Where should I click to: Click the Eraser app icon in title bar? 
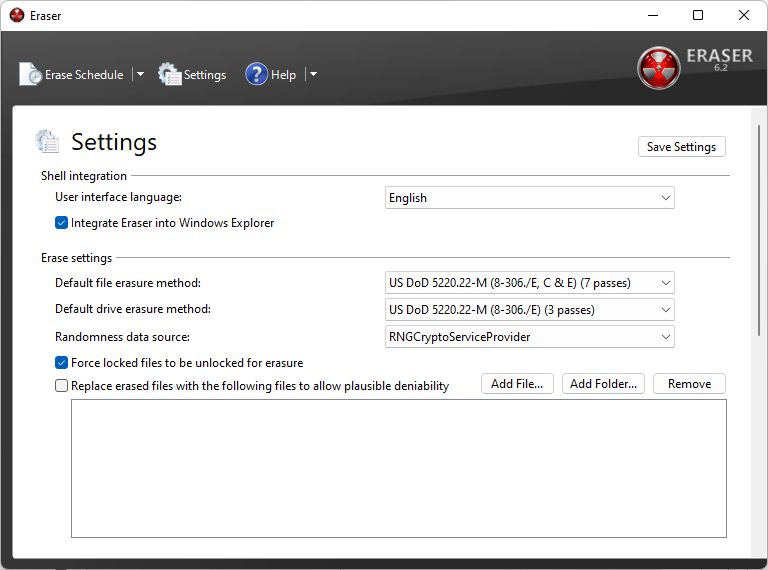pos(17,15)
